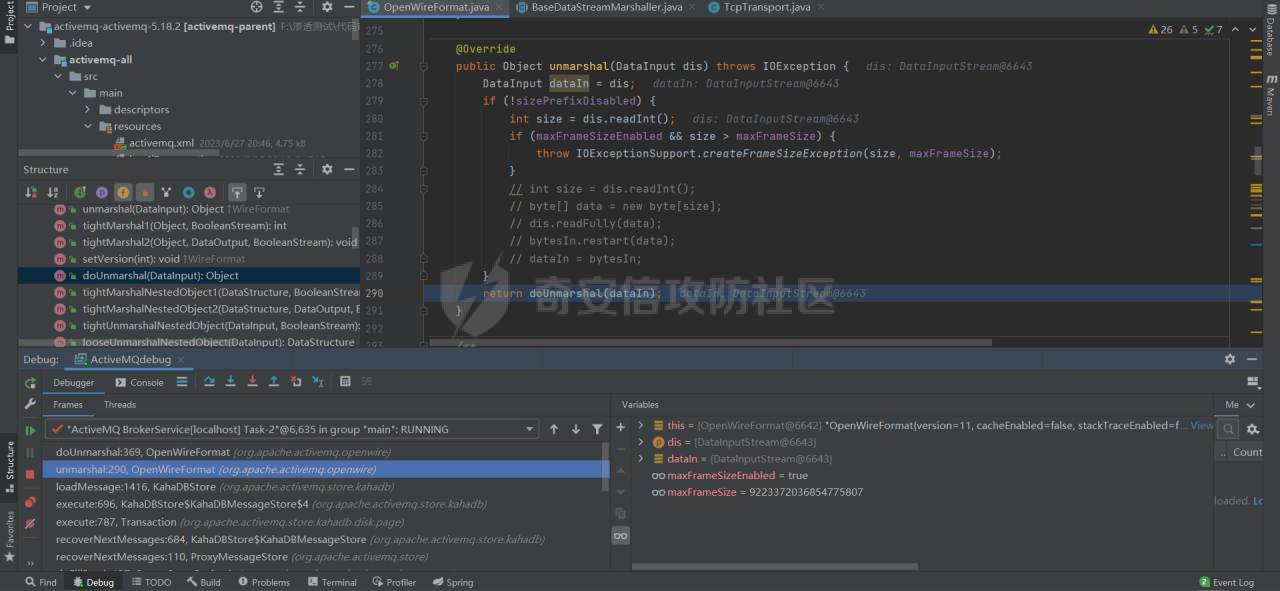The height and width of the screenshot is (591, 1280).
Task: Click Force Step Into red arrow
Action: click(252, 381)
